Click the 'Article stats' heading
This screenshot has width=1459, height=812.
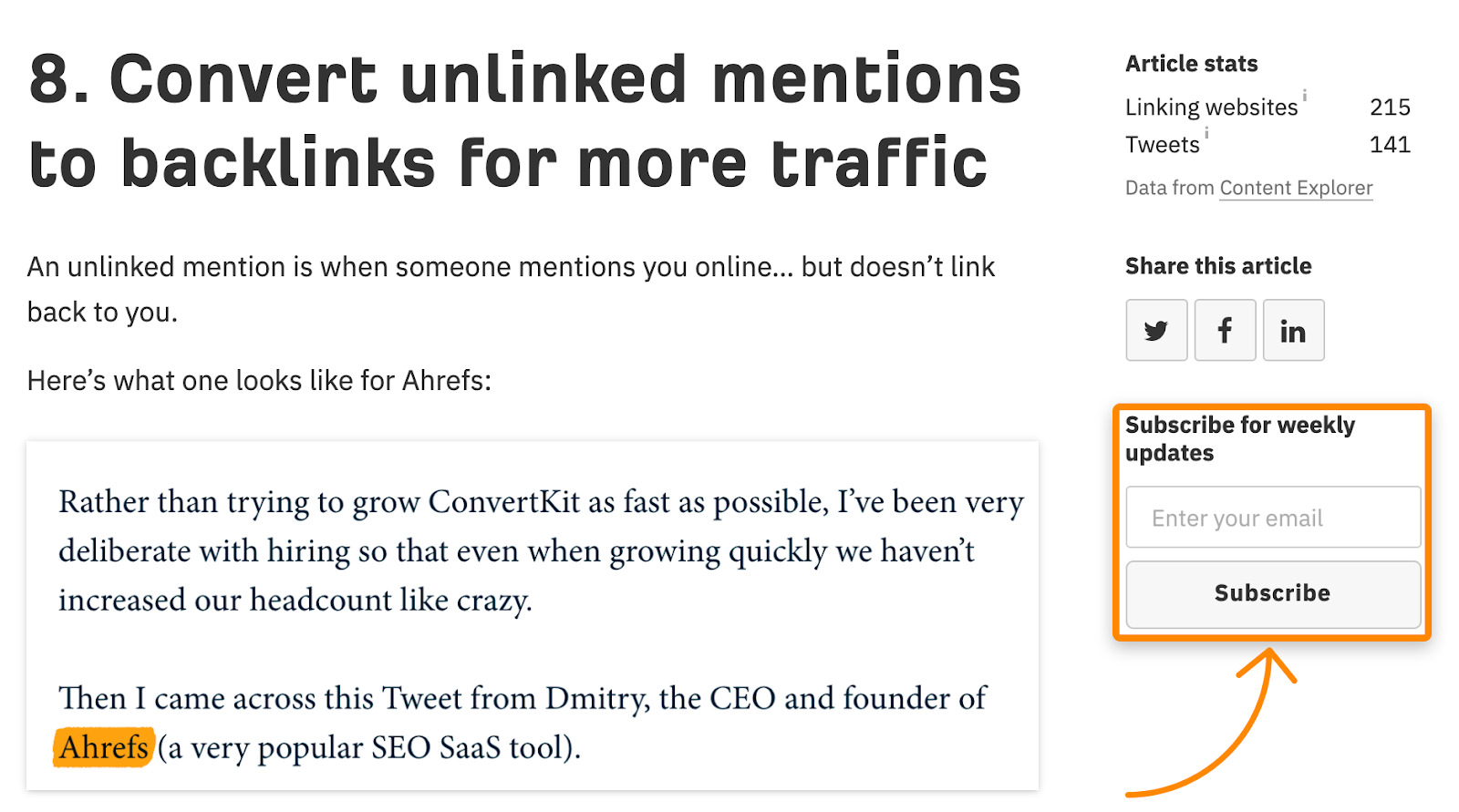click(1191, 64)
